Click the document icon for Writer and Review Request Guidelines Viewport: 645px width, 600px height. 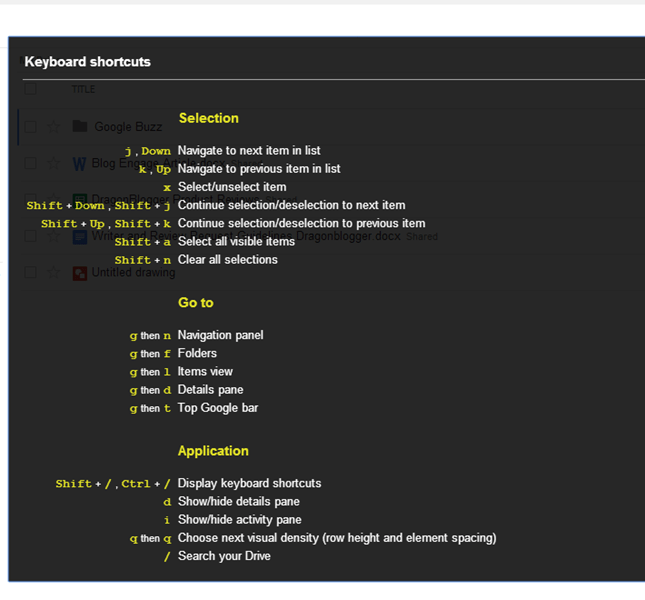80,237
